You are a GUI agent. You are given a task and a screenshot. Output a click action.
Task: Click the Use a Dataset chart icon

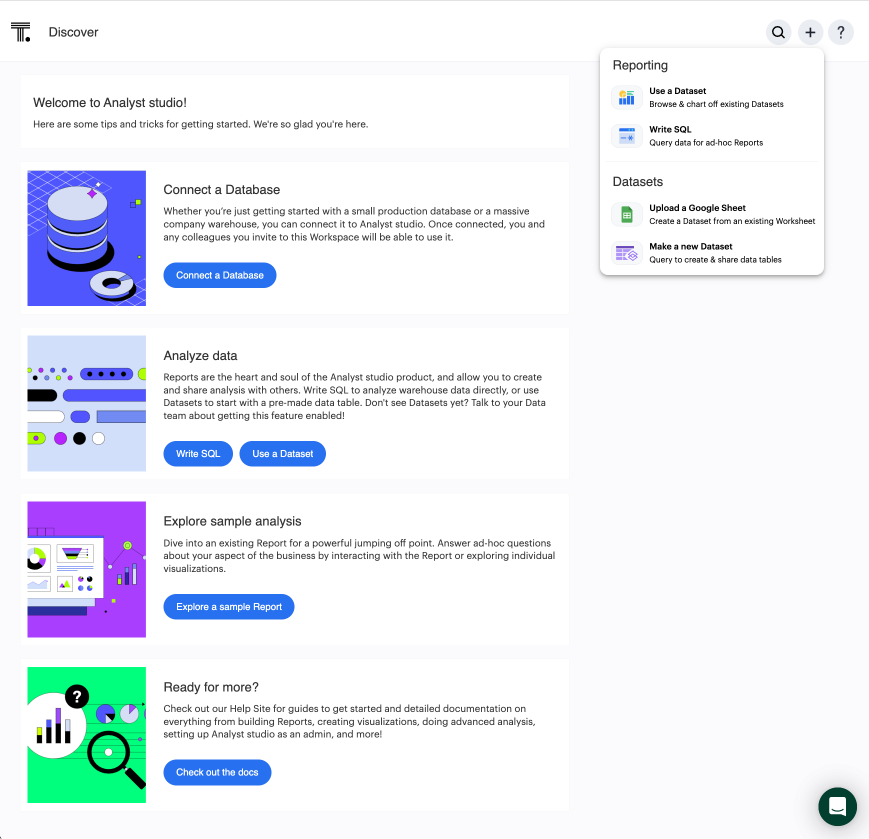tap(627, 97)
